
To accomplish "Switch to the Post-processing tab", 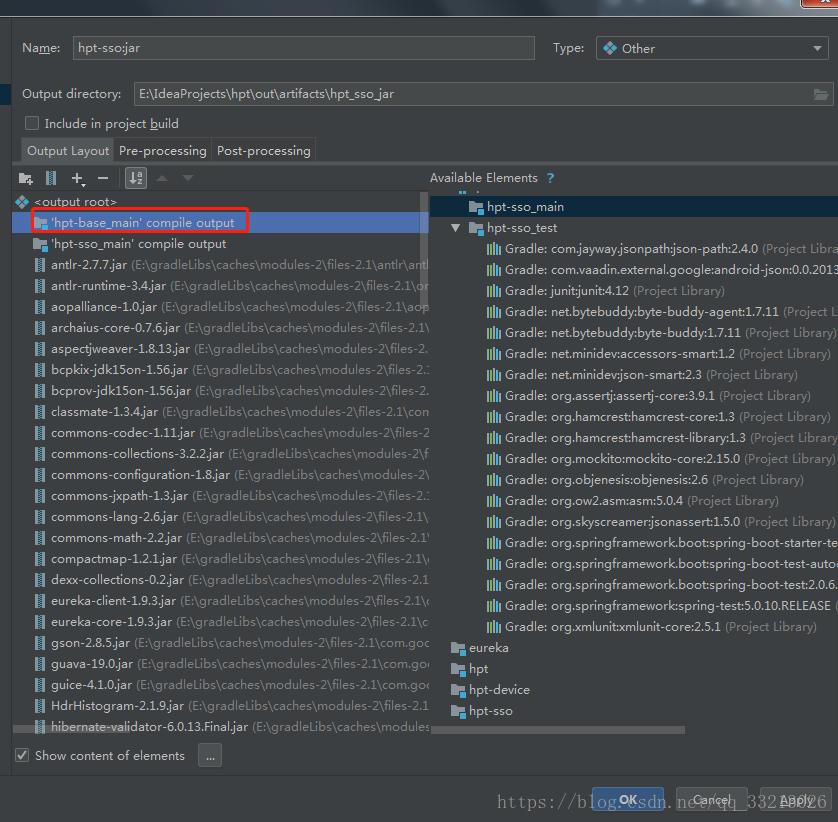I will pyautogui.click(x=263, y=151).
